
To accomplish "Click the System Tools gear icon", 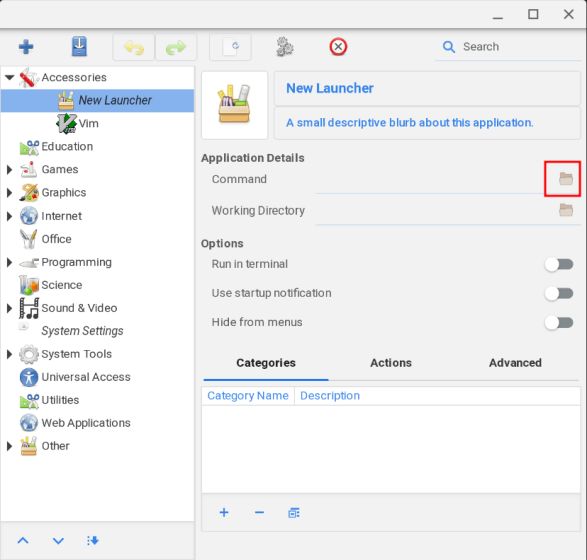I will [x=29, y=354].
